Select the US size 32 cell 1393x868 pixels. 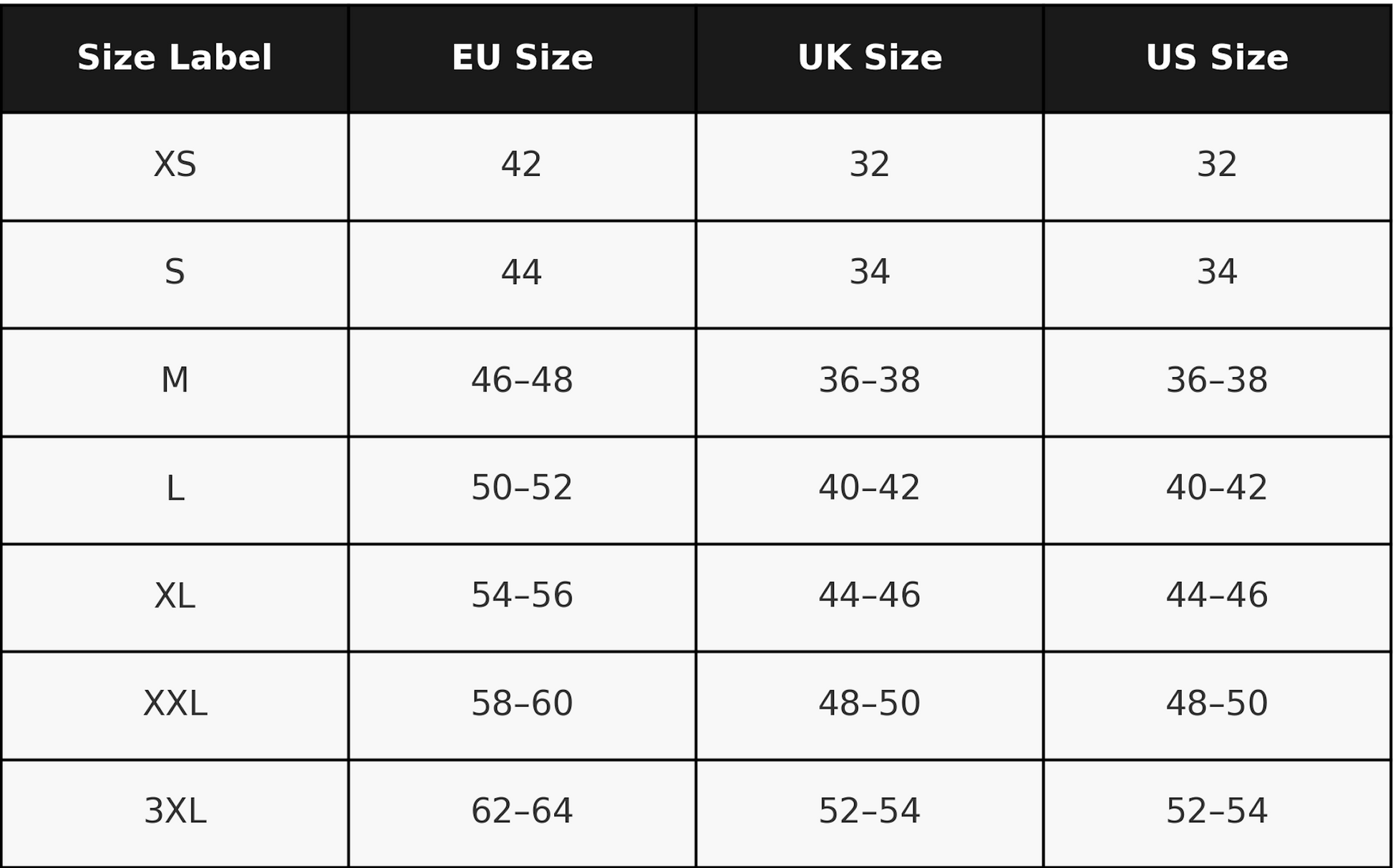coord(1217,167)
